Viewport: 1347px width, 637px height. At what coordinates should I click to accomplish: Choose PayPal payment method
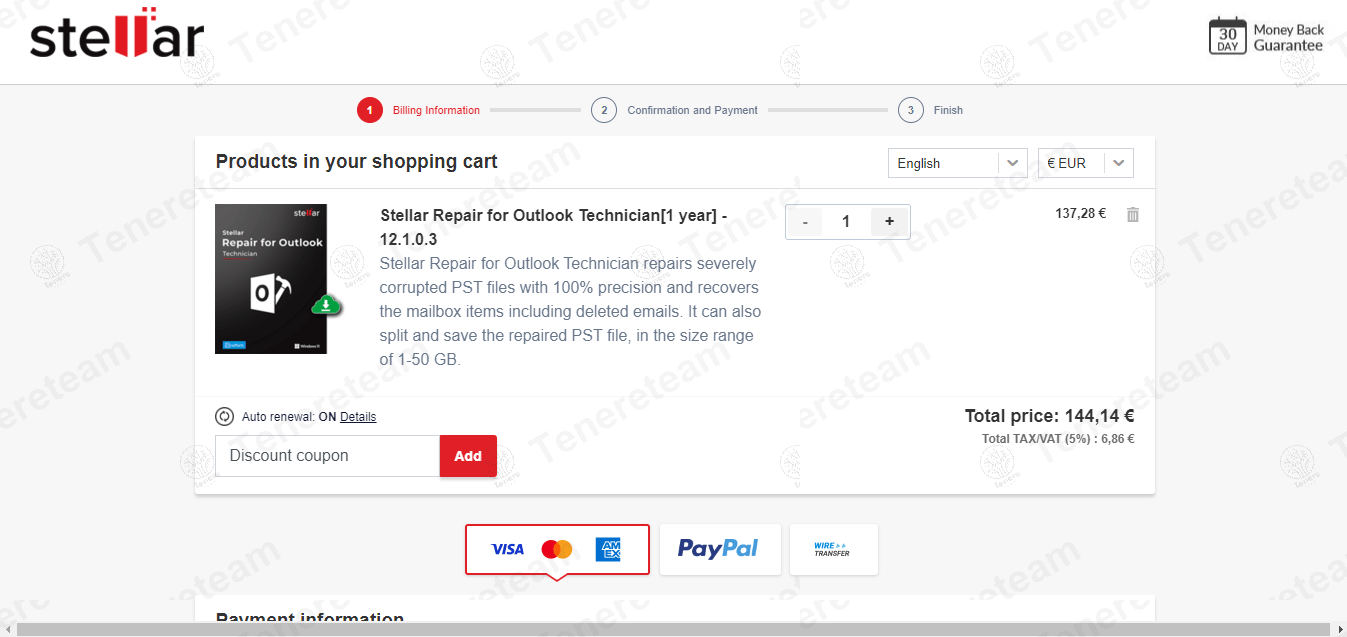pos(720,549)
